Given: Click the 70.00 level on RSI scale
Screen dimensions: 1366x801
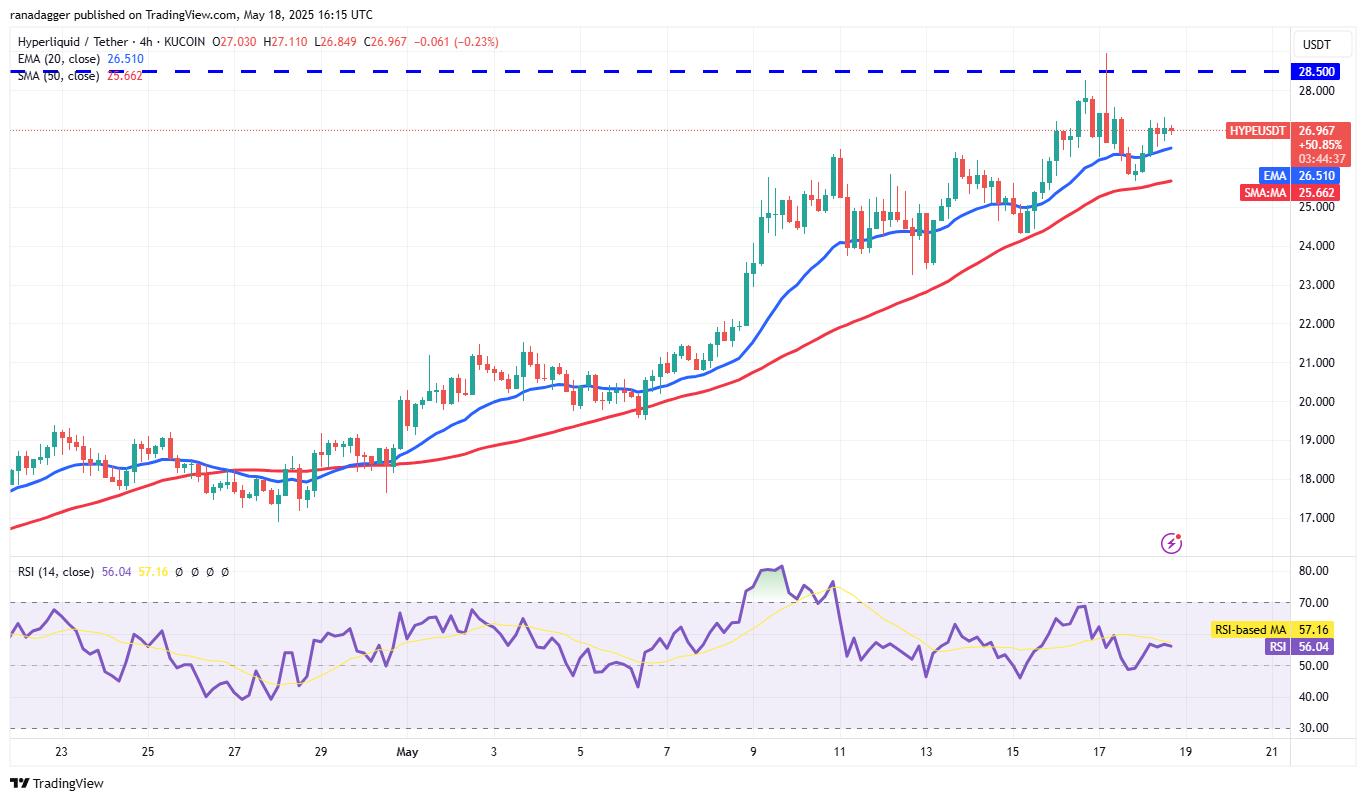Looking at the screenshot, I should 1312,603.
